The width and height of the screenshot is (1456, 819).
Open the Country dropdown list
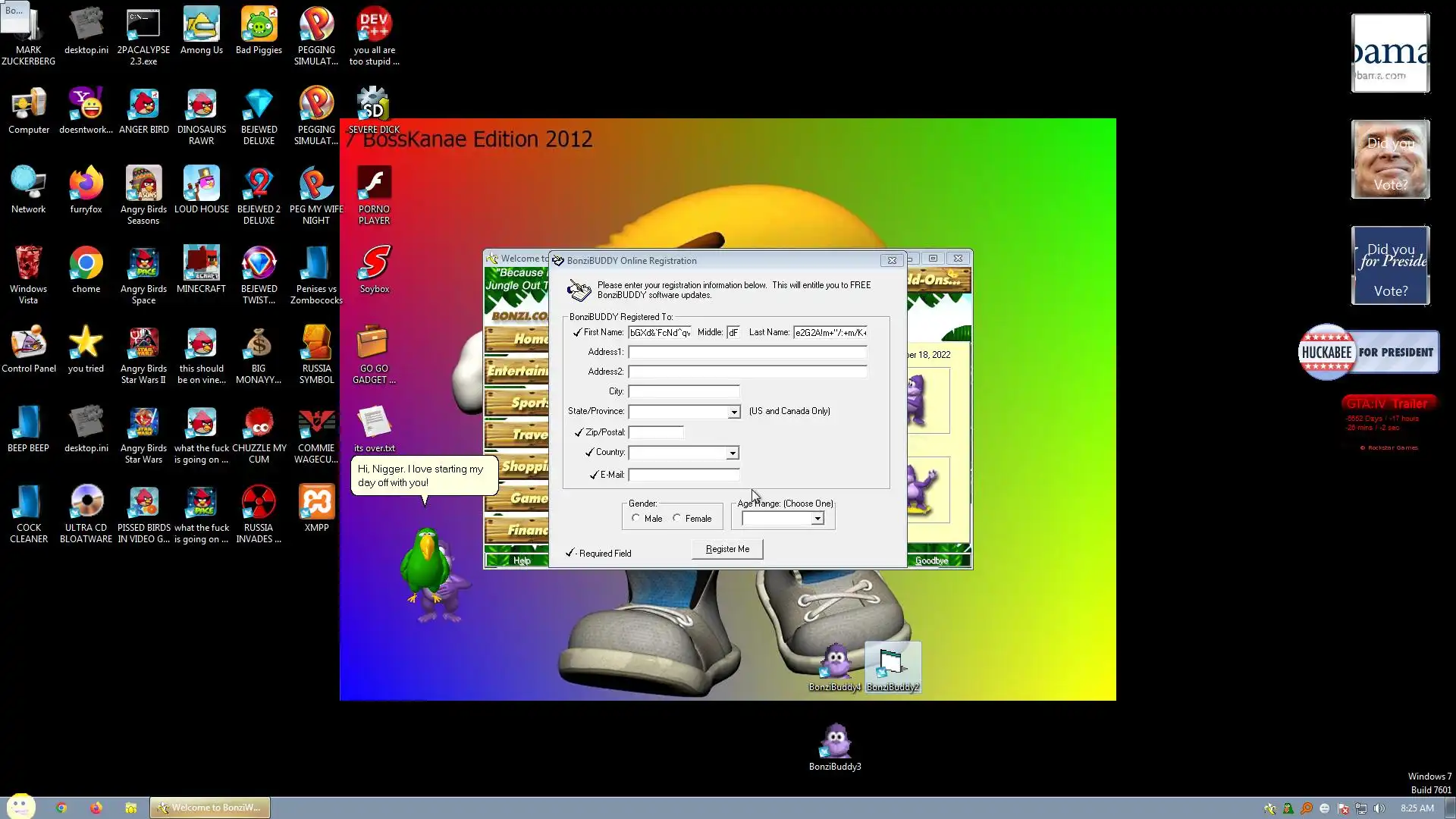click(x=732, y=453)
